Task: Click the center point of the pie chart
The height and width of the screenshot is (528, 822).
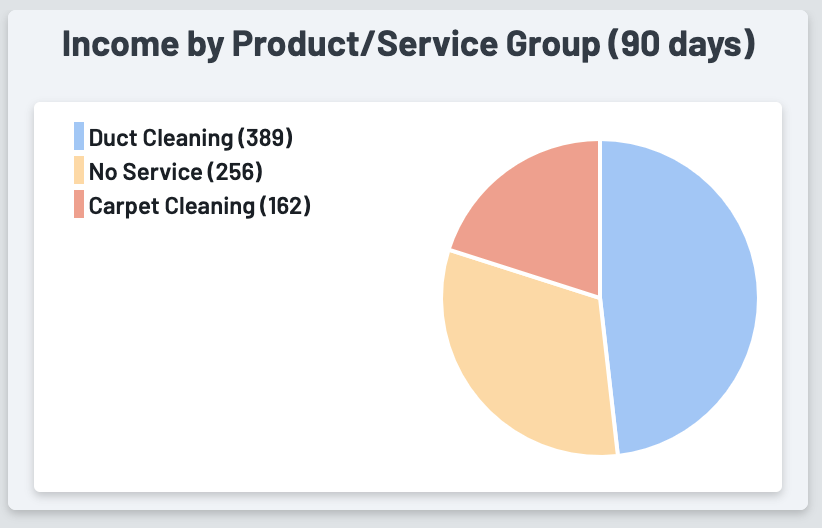Action: pos(600,297)
